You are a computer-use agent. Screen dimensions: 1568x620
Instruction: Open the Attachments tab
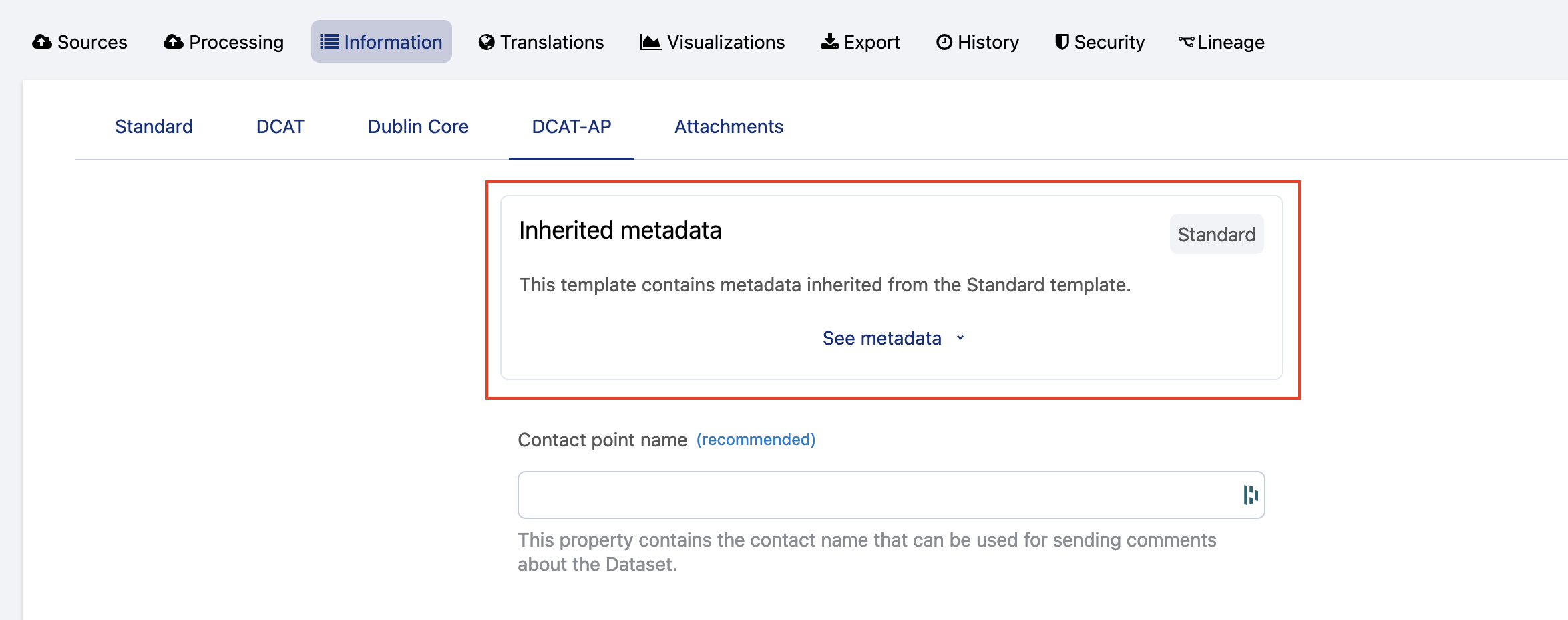(729, 126)
